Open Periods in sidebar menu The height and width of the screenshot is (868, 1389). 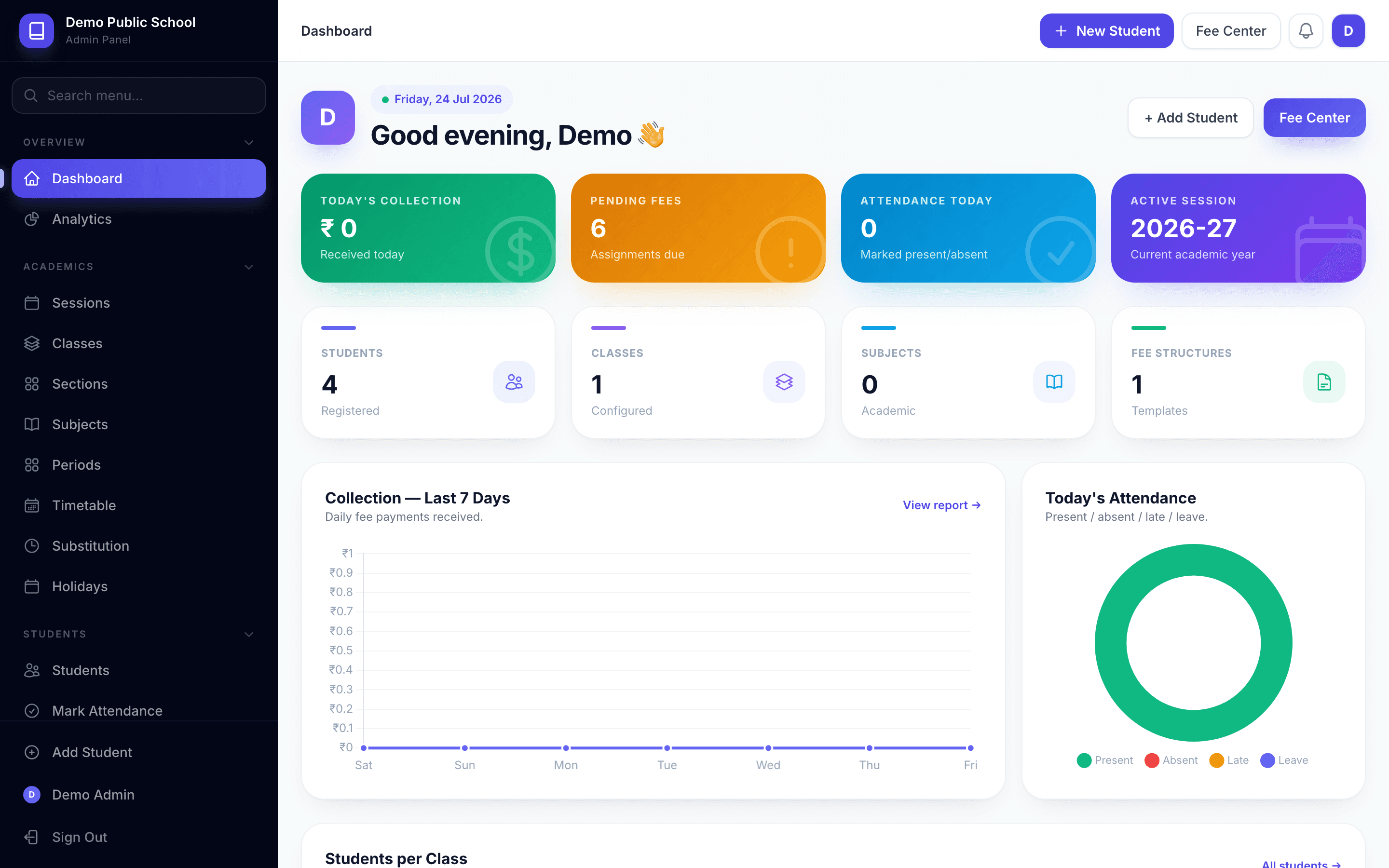pyautogui.click(x=139, y=465)
